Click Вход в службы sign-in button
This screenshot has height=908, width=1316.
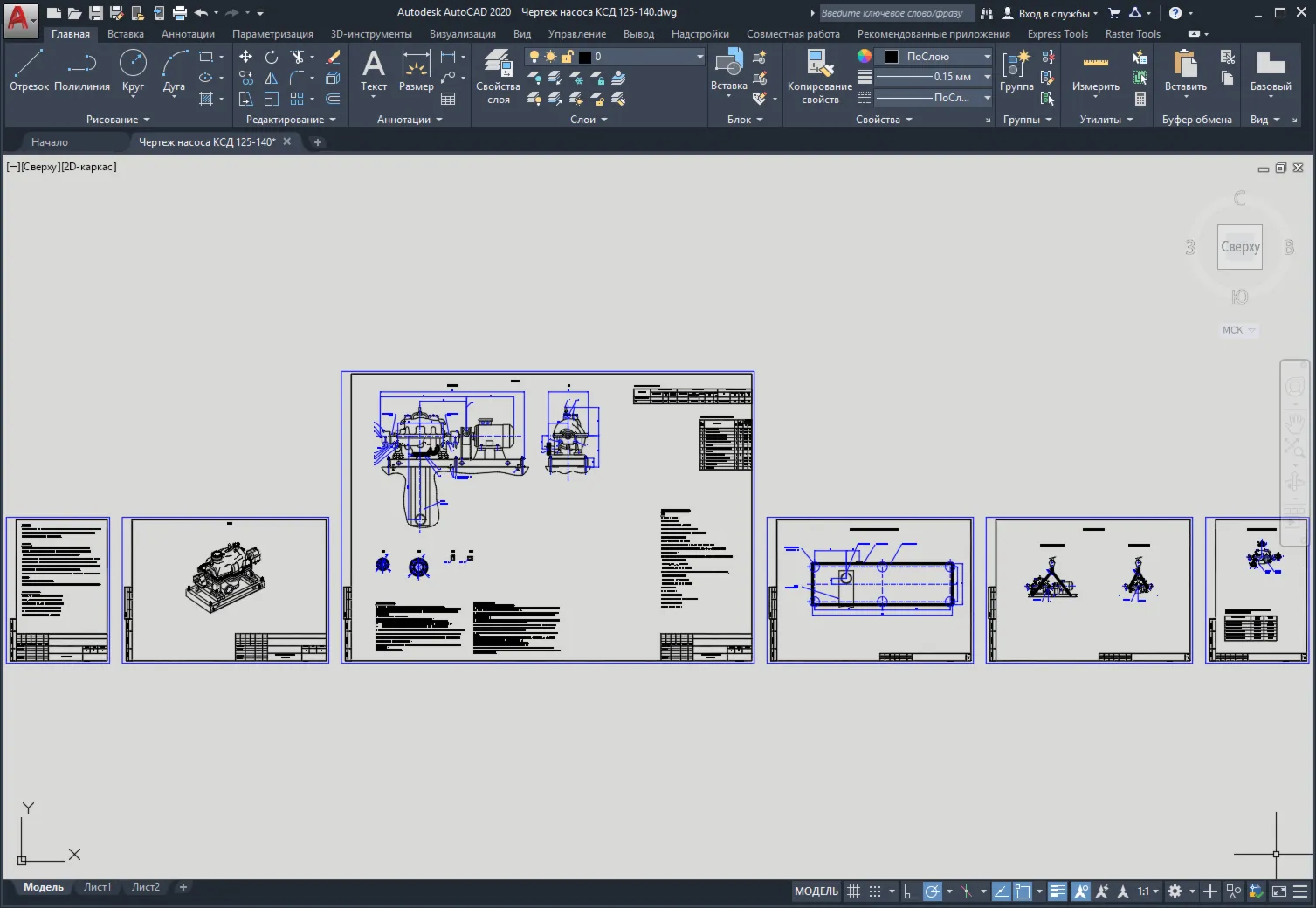tap(1051, 13)
